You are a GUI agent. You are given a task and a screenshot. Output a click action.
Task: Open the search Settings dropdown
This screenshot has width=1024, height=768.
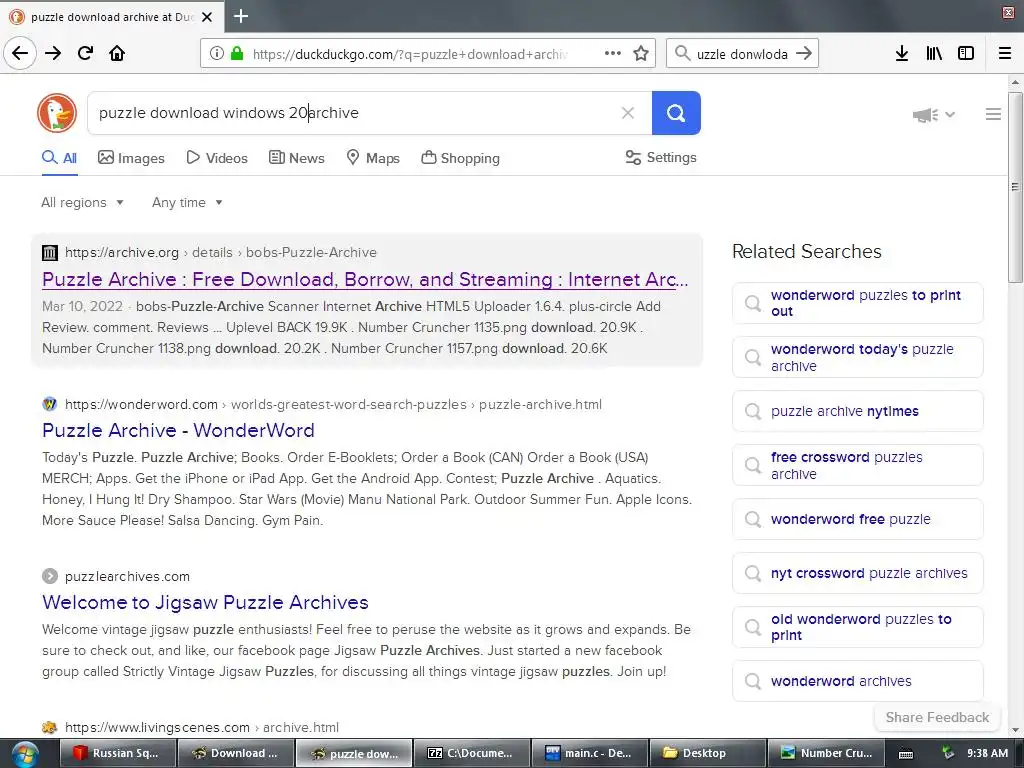tap(661, 157)
